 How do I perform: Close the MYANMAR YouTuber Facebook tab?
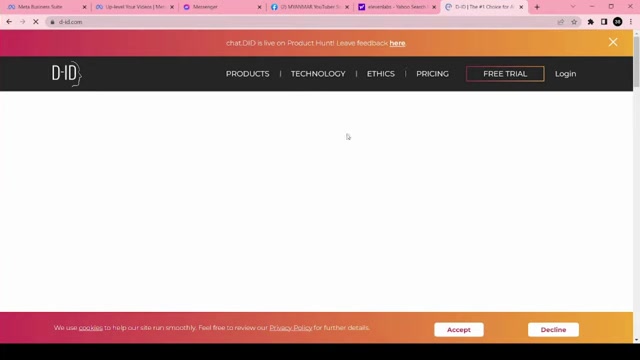point(347,7)
